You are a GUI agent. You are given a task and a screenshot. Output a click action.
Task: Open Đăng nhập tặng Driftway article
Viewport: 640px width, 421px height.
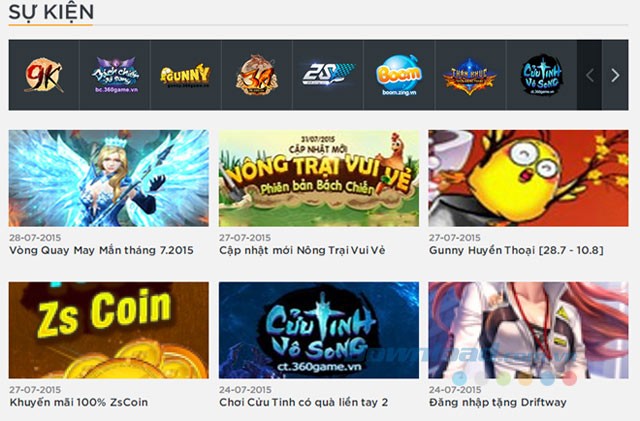click(x=498, y=402)
